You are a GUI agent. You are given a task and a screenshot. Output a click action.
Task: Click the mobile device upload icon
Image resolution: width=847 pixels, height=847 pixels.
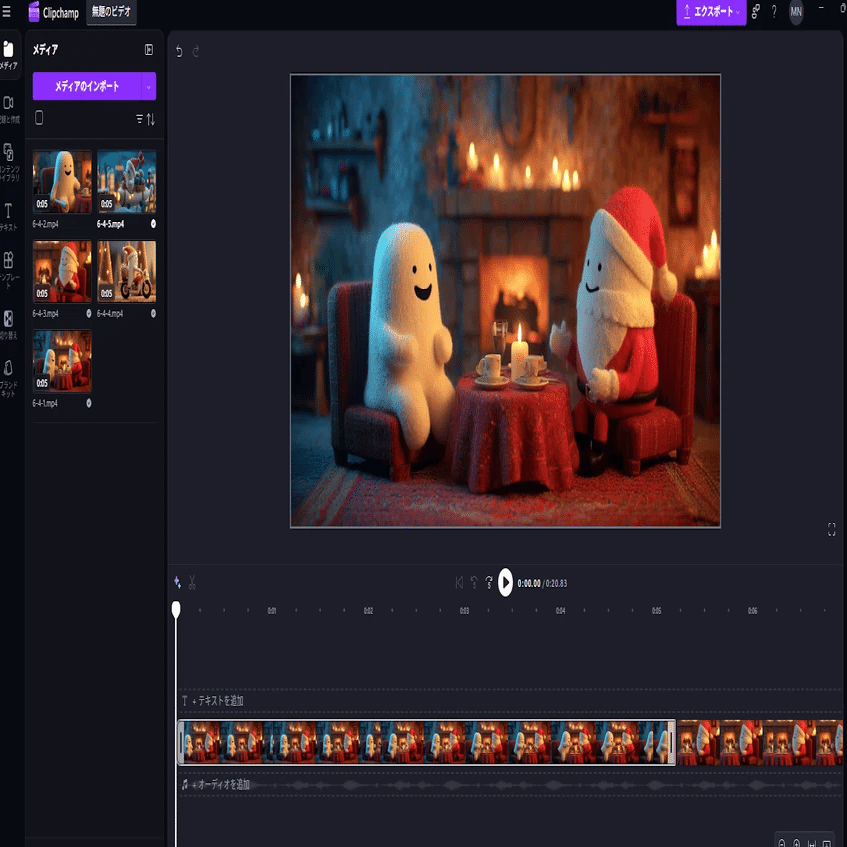[x=39, y=118]
